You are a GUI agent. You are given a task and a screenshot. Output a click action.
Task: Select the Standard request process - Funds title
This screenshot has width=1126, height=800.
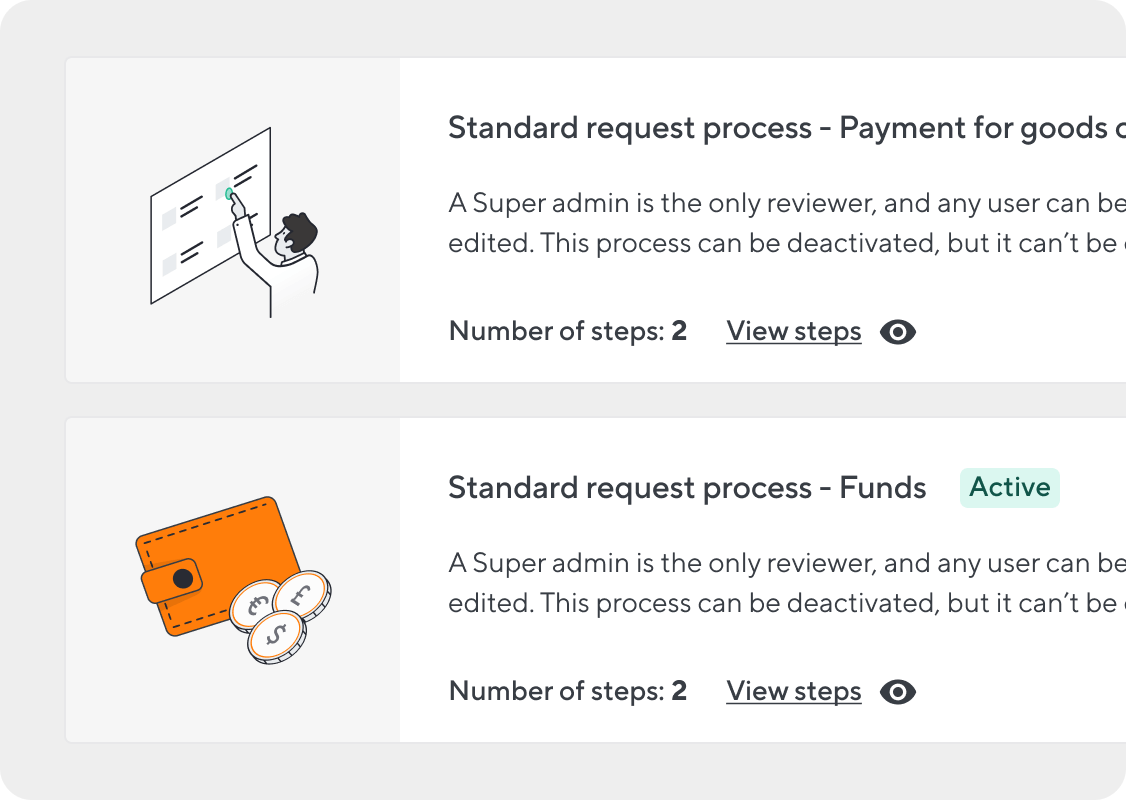pyautogui.click(x=687, y=488)
